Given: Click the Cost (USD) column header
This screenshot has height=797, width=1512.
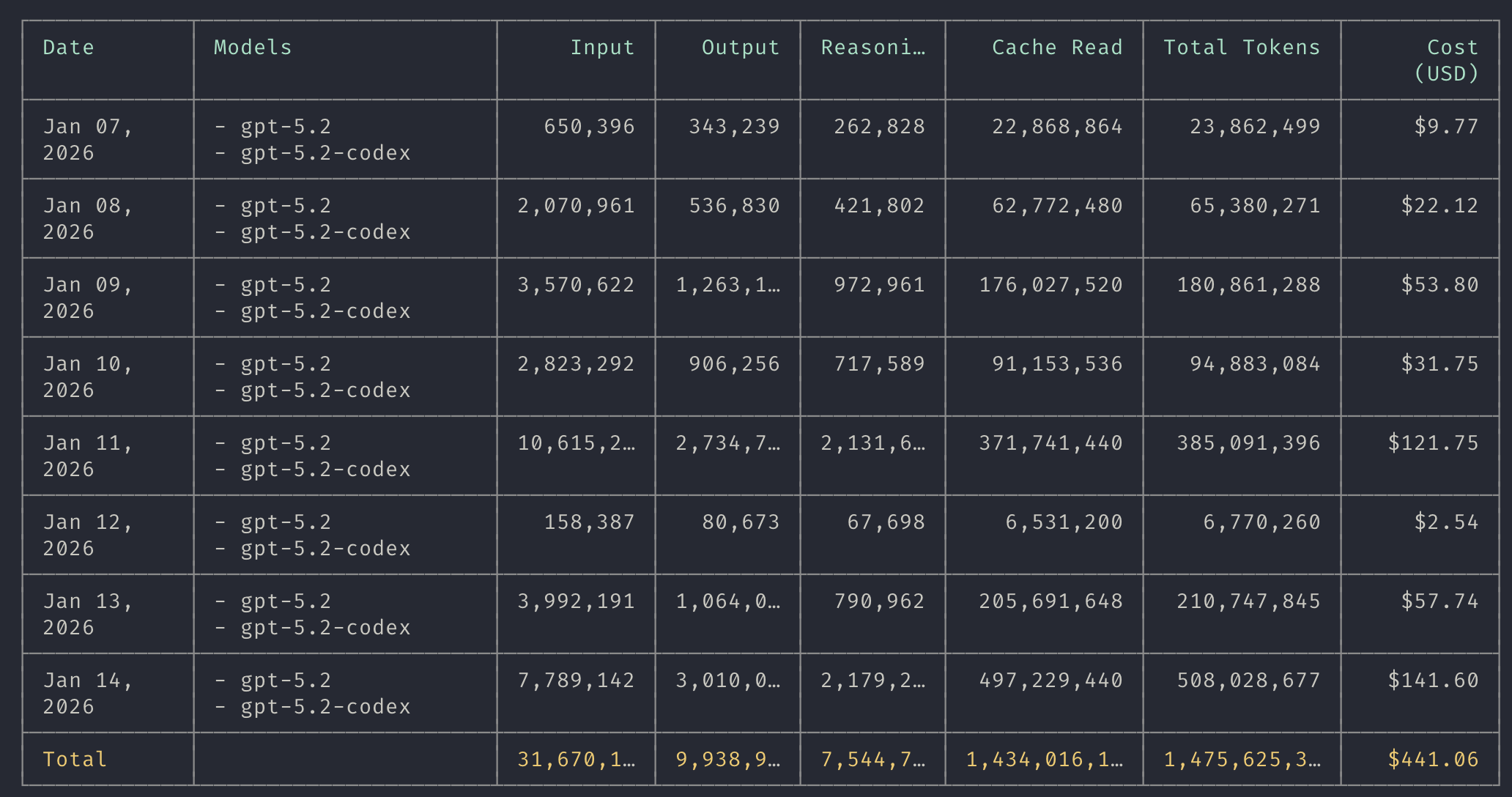Looking at the screenshot, I should pyautogui.click(x=1445, y=60).
